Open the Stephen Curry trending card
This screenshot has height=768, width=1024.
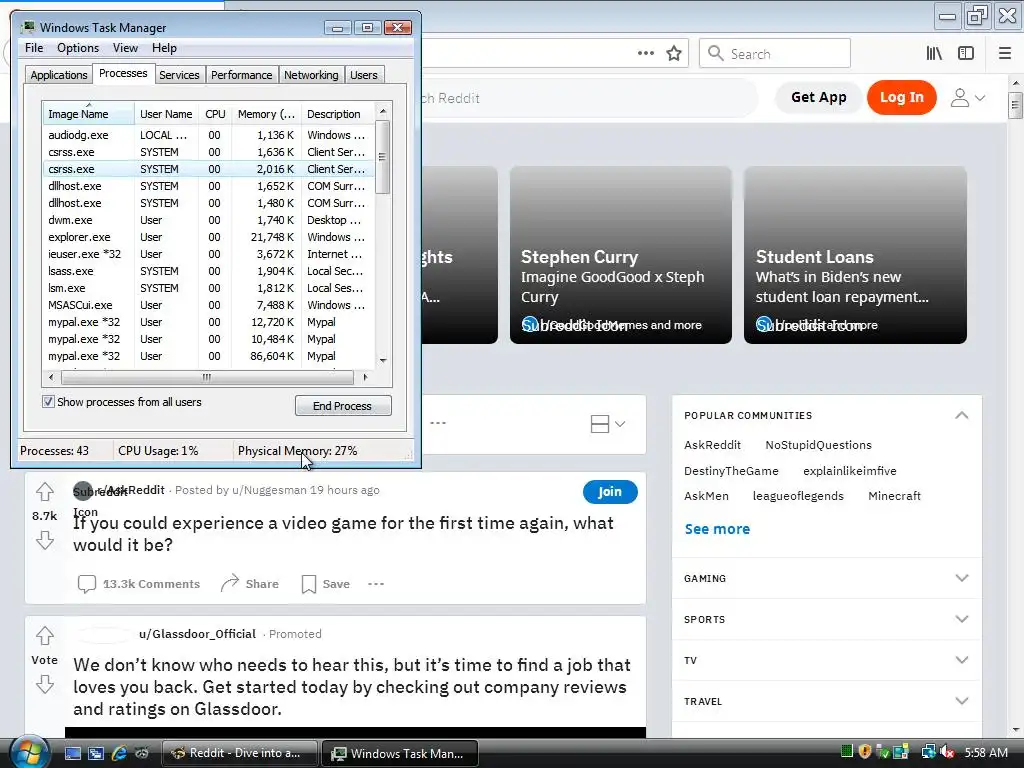[x=620, y=255]
